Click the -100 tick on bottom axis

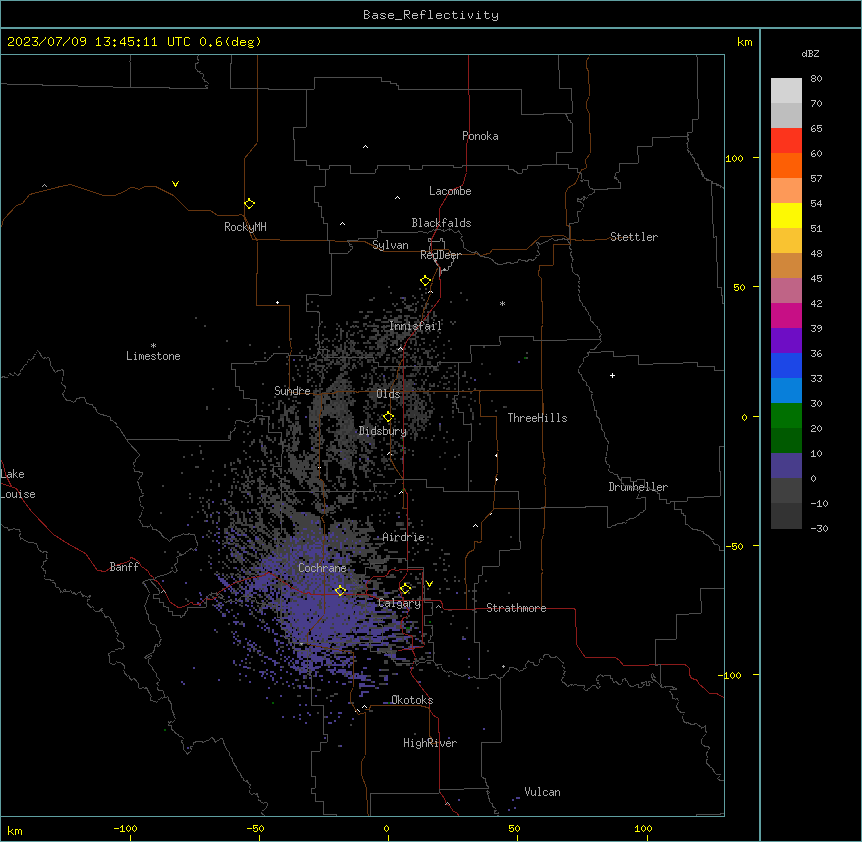pos(125,828)
